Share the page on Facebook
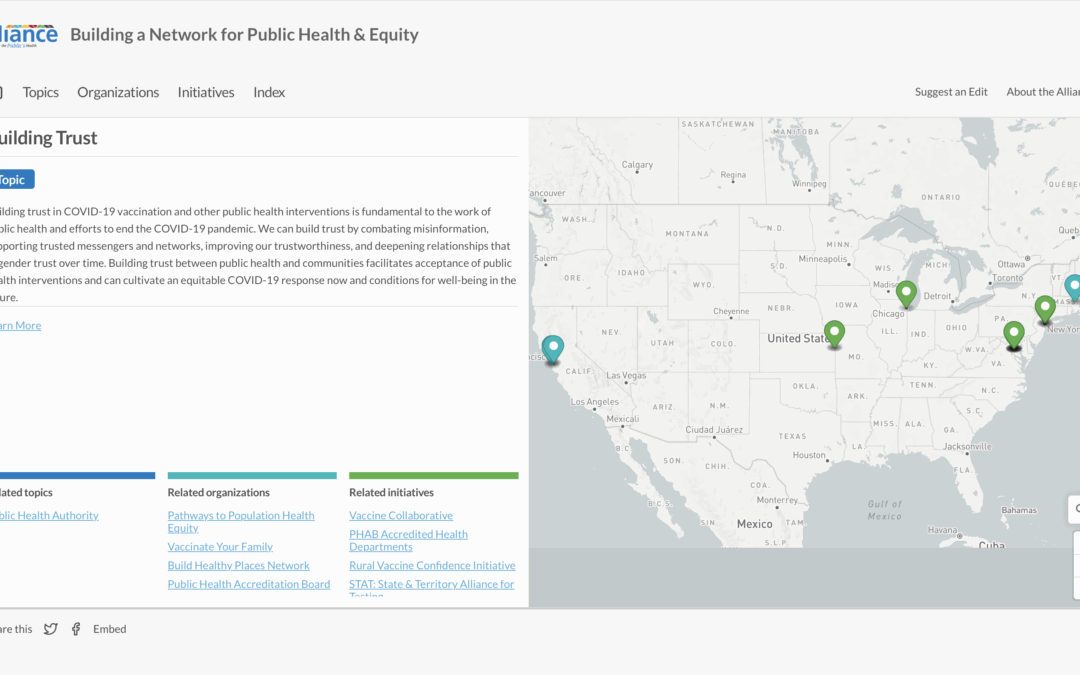This screenshot has height=675, width=1080. [x=76, y=629]
